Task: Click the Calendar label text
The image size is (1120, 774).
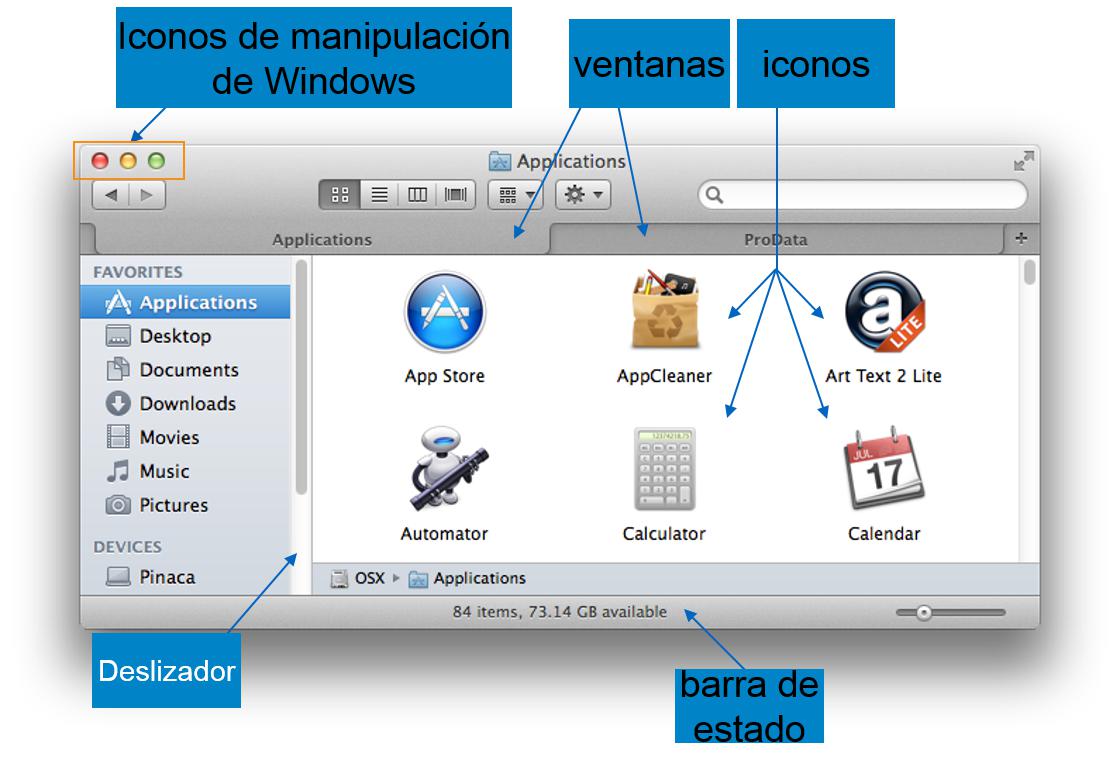Action: (x=884, y=534)
